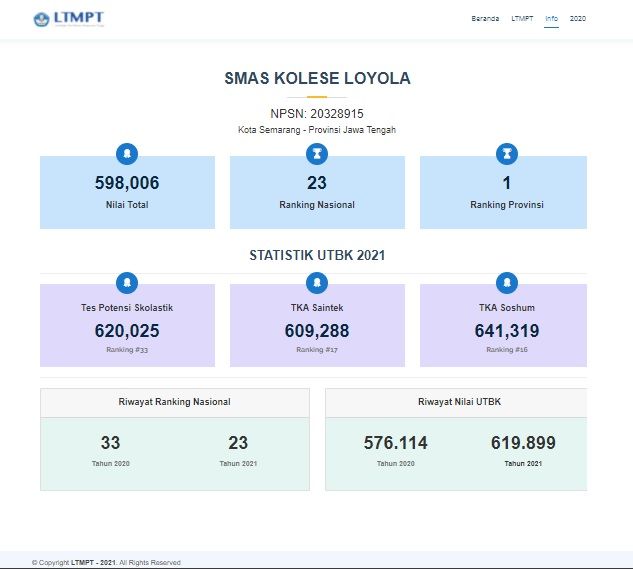Click the icon above TKA Soshum card

click(507, 283)
